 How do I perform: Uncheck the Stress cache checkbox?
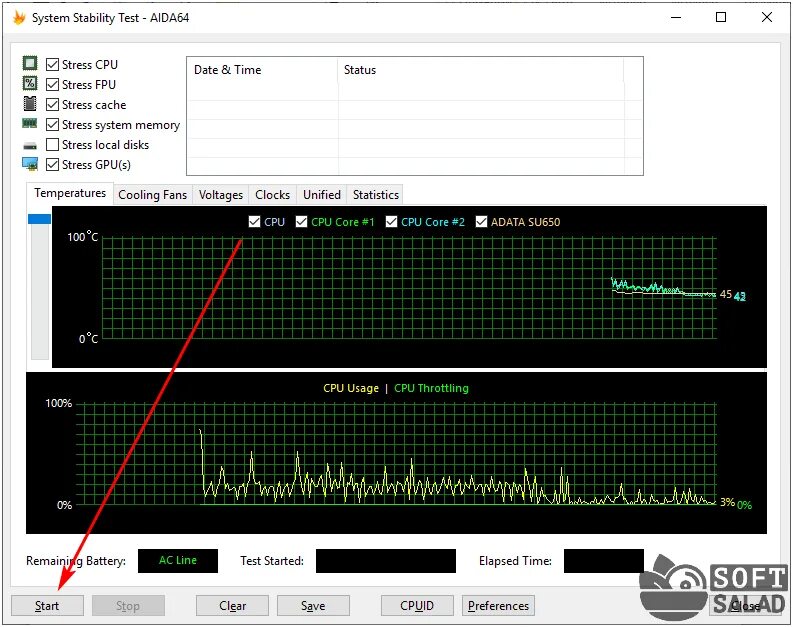tap(52, 105)
